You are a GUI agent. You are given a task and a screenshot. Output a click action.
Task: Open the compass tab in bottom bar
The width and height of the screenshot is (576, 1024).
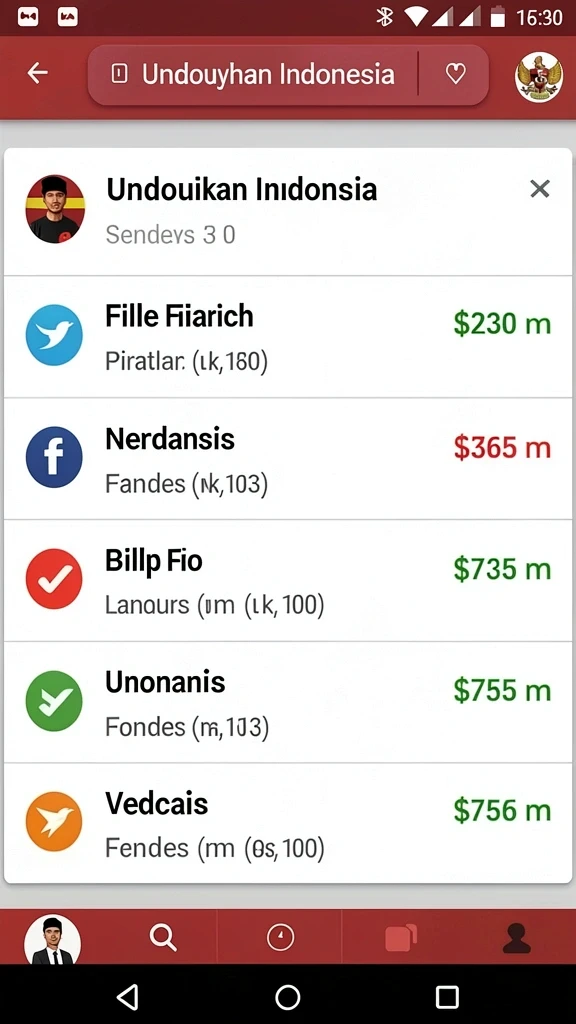coord(281,938)
